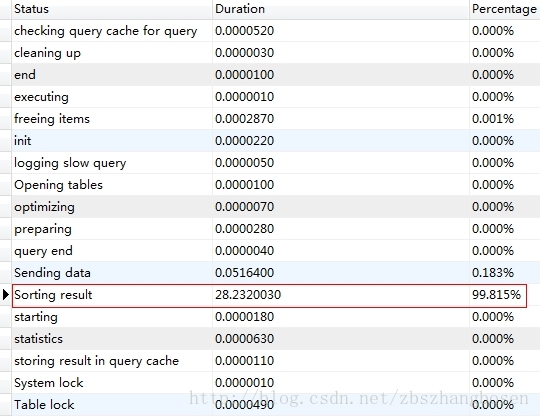Click duration value 28.2320030
The width and height of the screenshot is (540, 418).
click(x=248, y=295)
